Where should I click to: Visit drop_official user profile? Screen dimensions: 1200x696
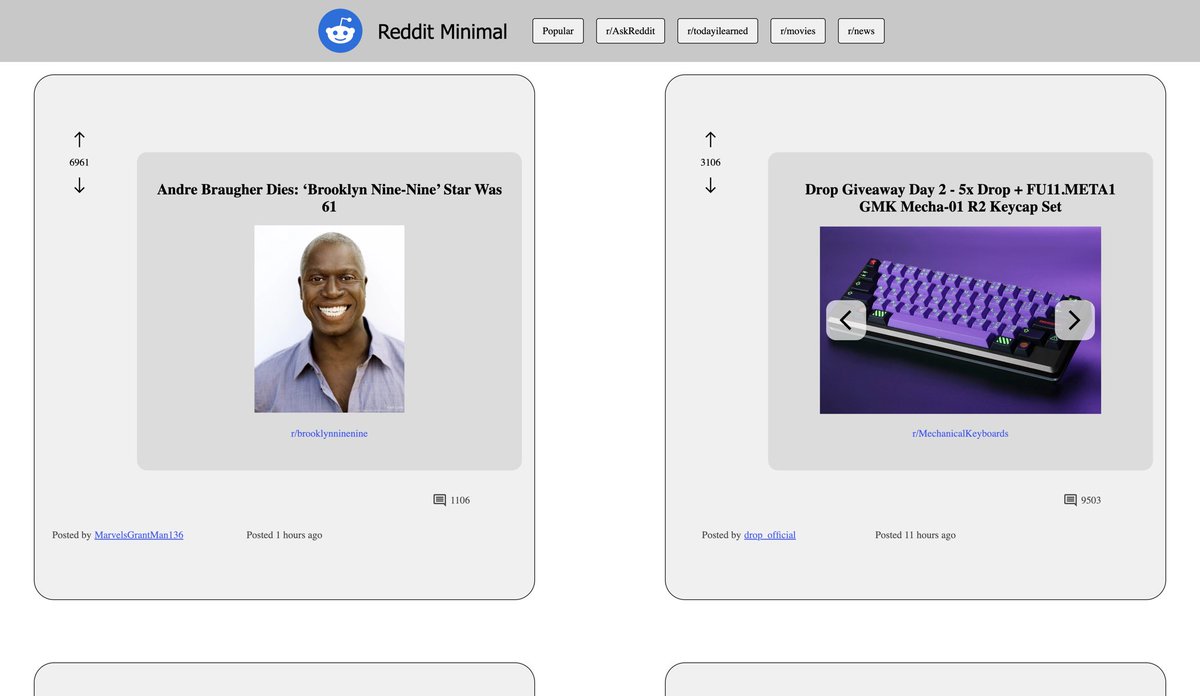tap(770, 535)
